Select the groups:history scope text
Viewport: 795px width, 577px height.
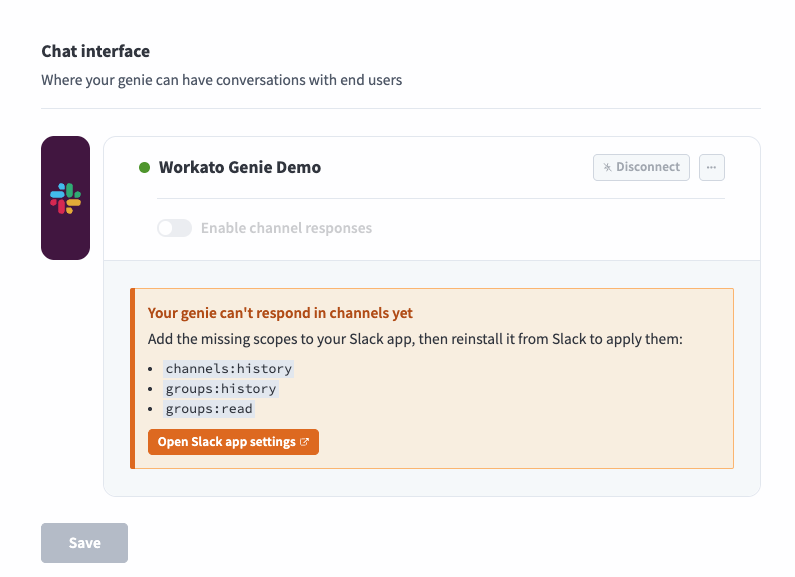tap(221, 389)
